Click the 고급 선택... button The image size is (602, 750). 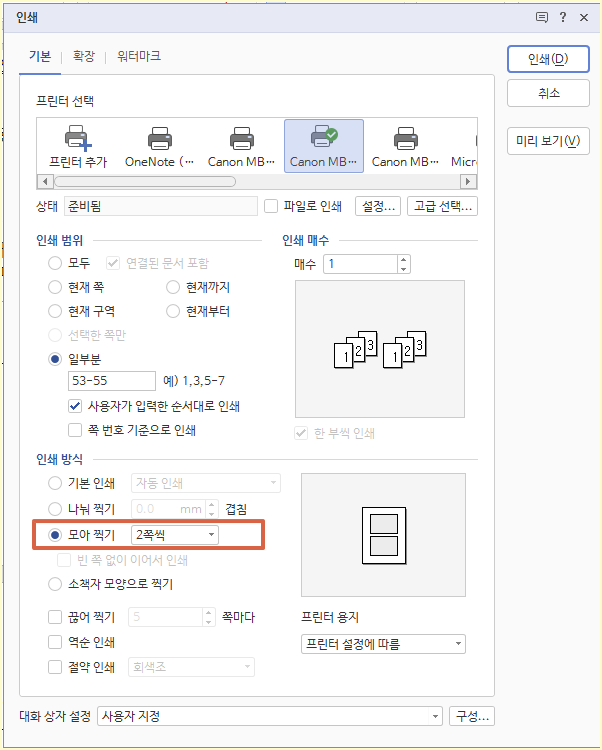pos(442,206)
